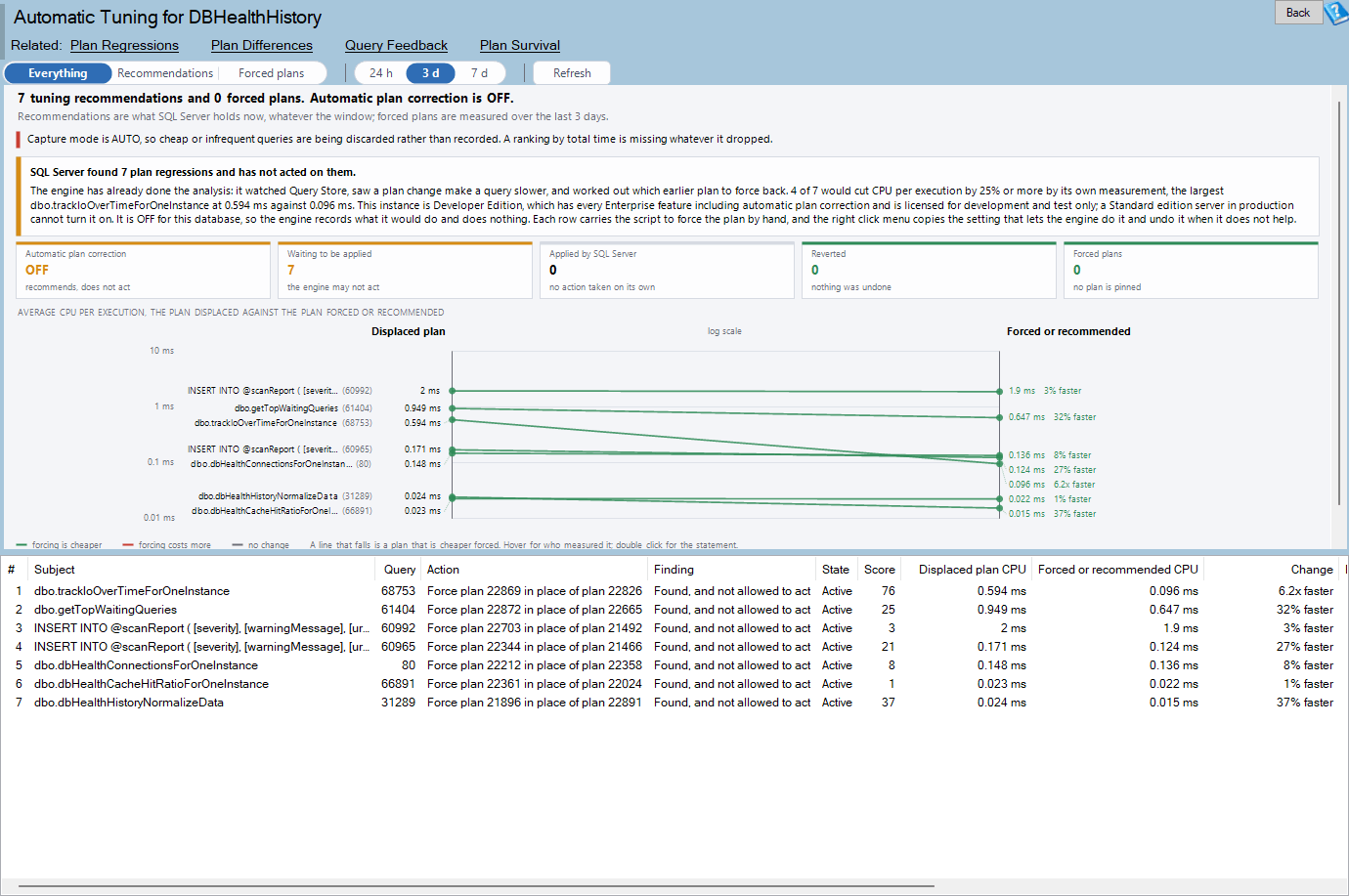Choose the 3 d time window
The image size is (1349, 896).
point(431,73)
